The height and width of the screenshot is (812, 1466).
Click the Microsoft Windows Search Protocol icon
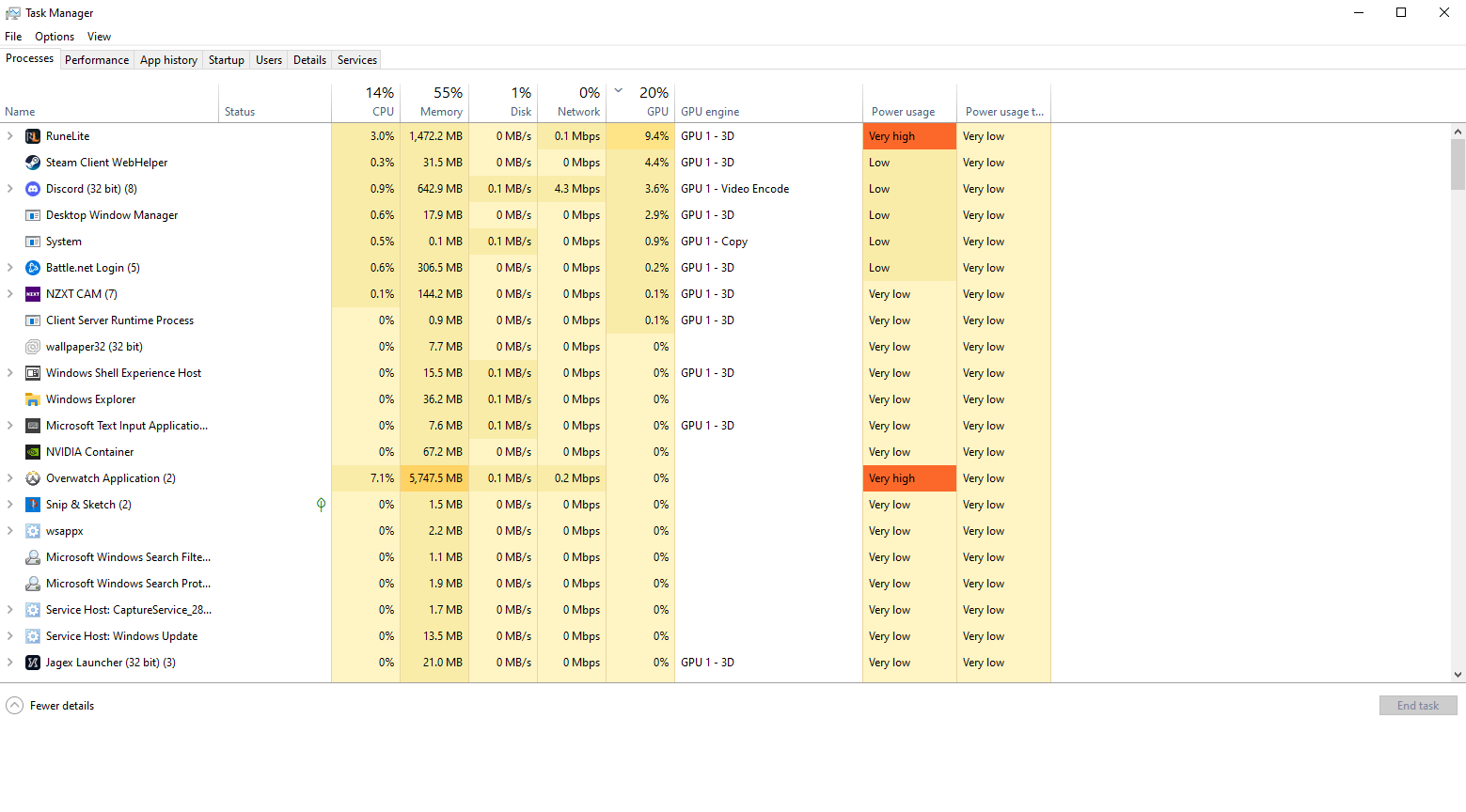33,584
